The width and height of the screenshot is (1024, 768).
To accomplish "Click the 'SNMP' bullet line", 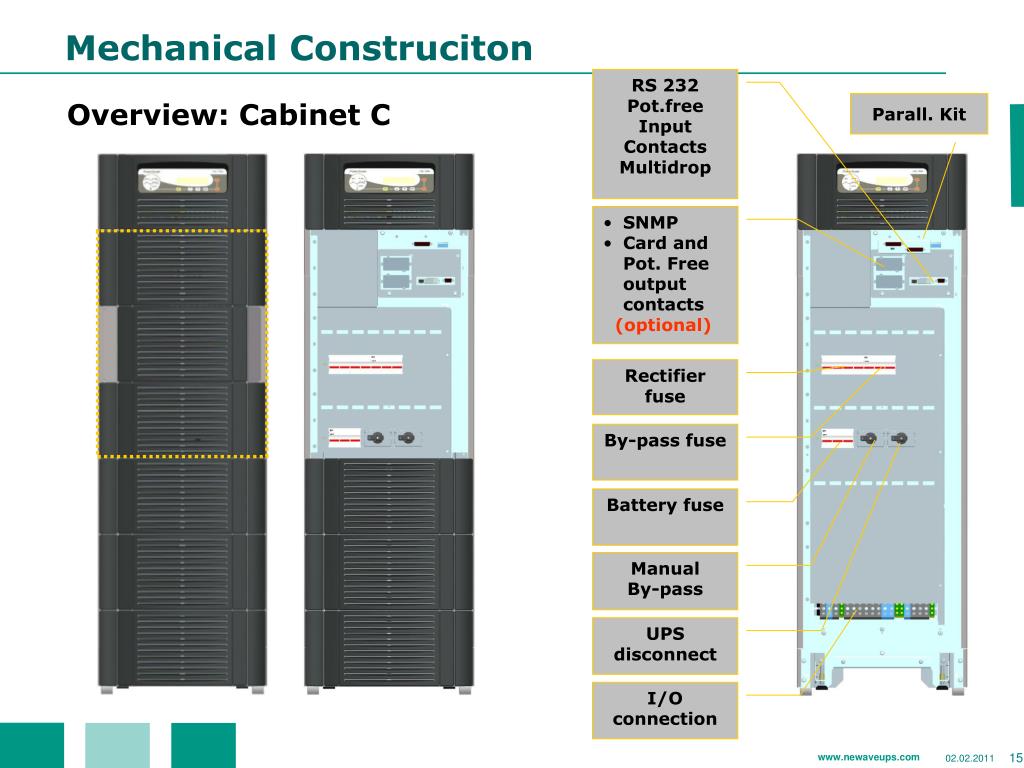I will 650,223.
